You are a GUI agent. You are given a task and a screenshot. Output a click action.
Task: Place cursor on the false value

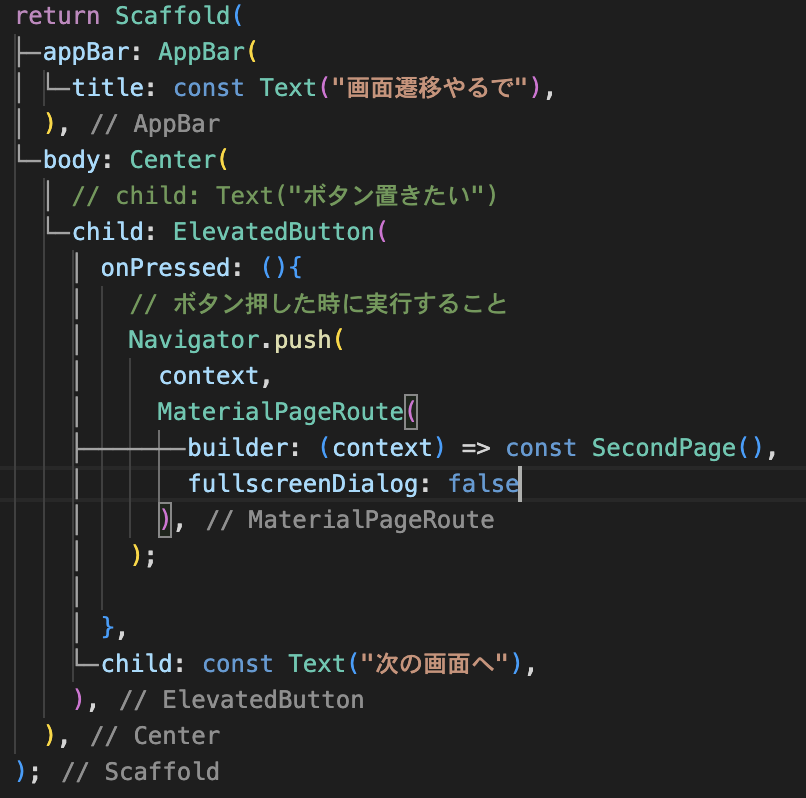(x=483, y=484)
